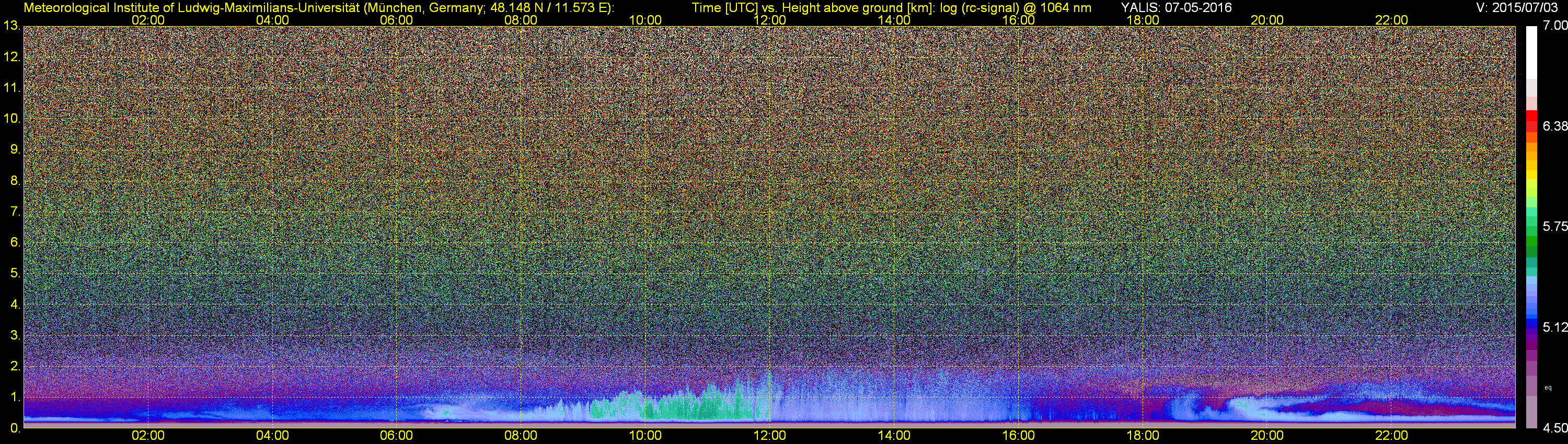Click the 7.00 colorbar maximum label
The width and height of the screenshot is (1568, 444).
(x=1554, y=26)
